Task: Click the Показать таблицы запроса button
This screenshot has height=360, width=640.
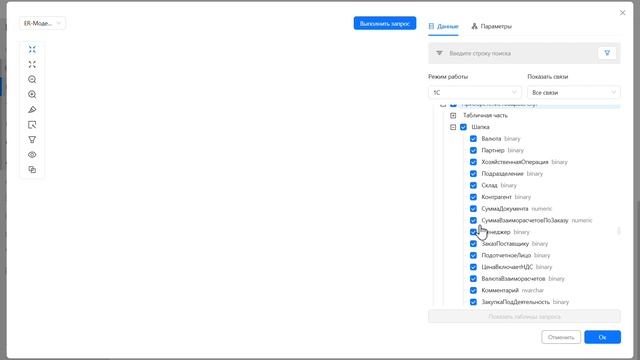Action: point(524,316)
